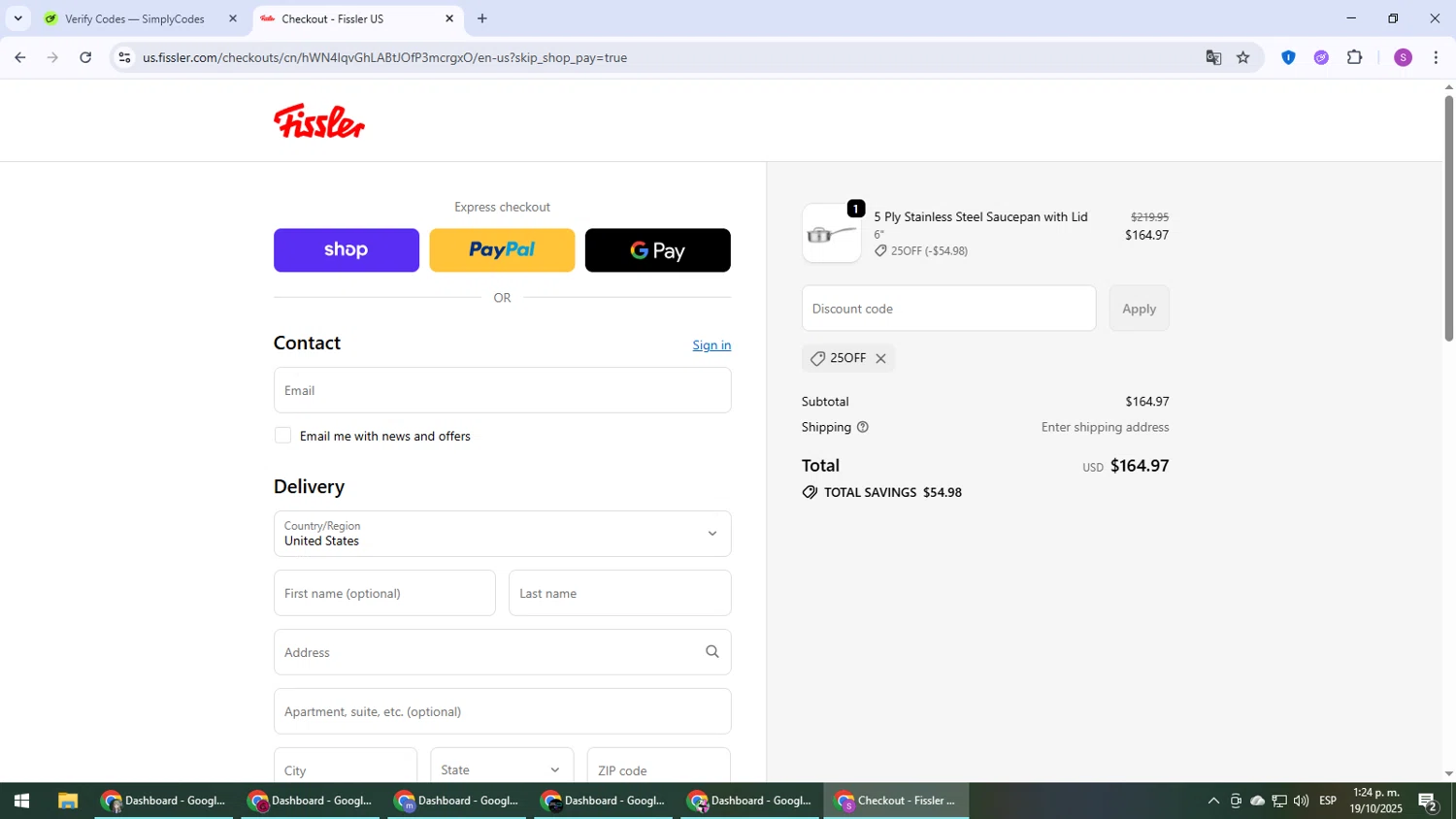Screen dimensions: 1456x819
Task: Open a new browser tab
Action: pyautogui.click(x=482, y=18)
